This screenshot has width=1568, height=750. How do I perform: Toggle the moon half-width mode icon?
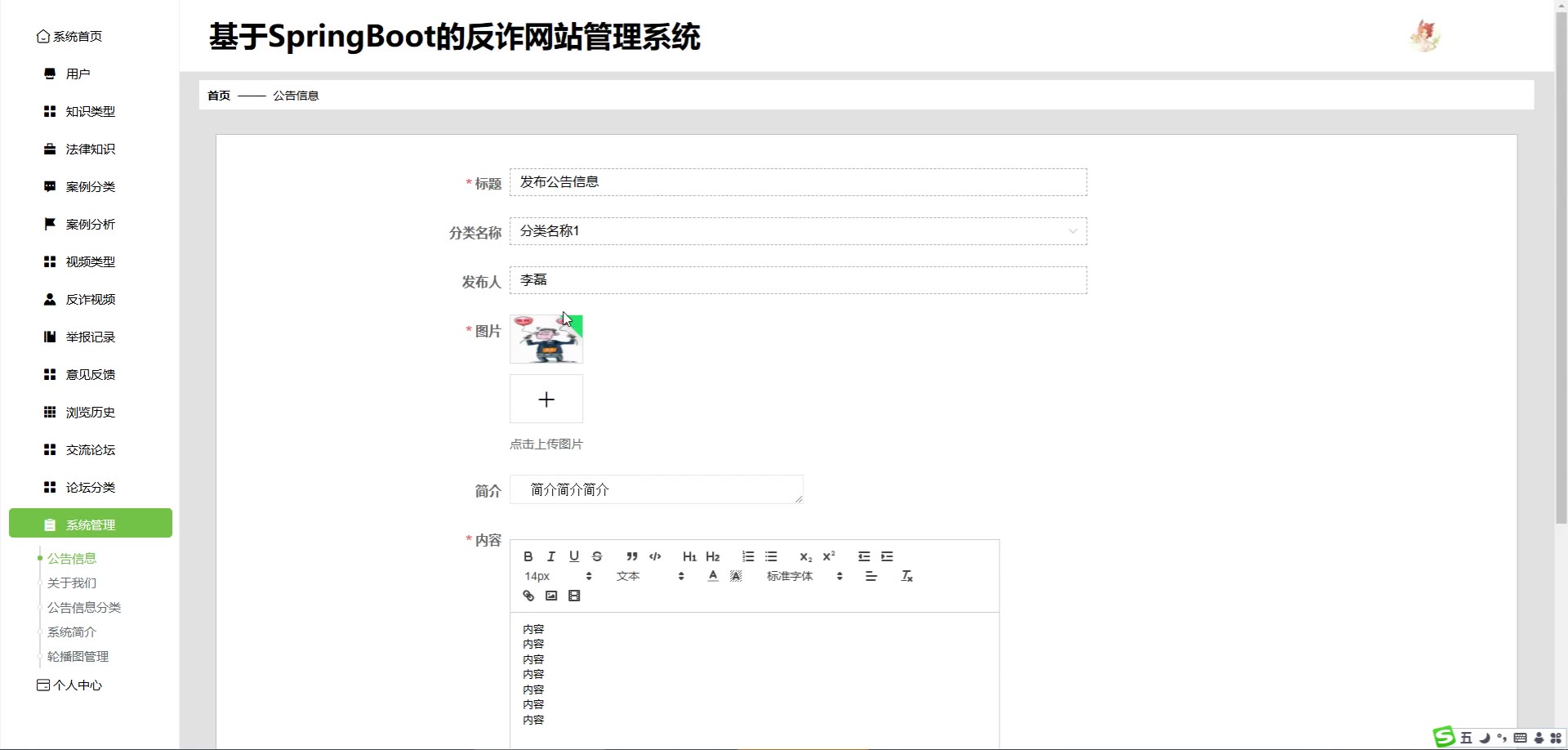(x=1485, y=738)
